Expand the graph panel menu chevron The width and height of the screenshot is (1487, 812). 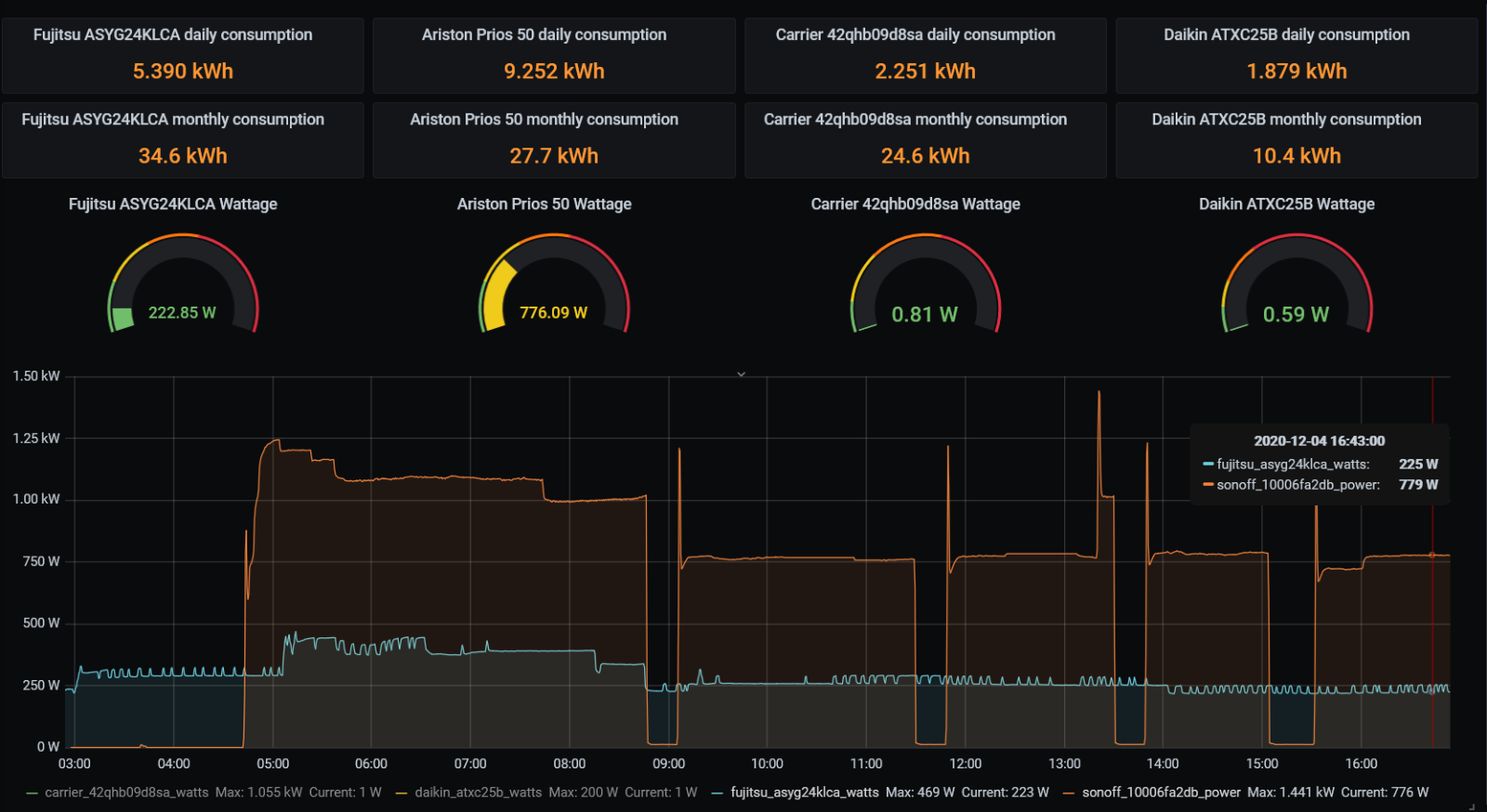(741, 374)
